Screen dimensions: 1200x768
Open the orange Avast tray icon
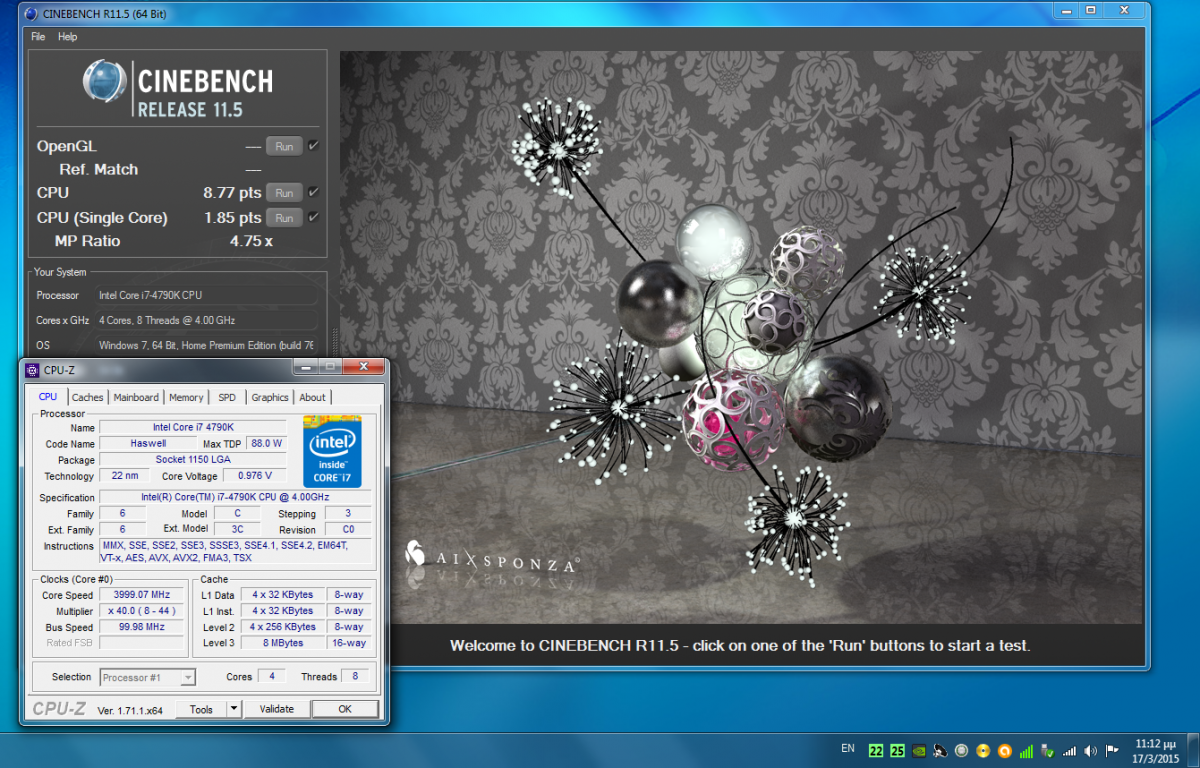1004,750
